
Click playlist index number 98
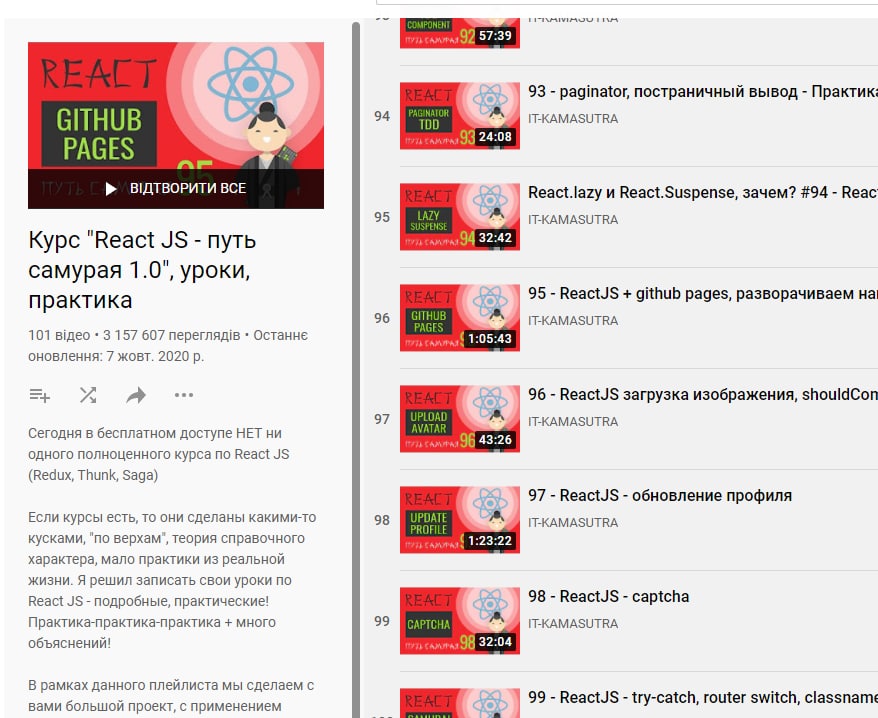tap(382, 520)
